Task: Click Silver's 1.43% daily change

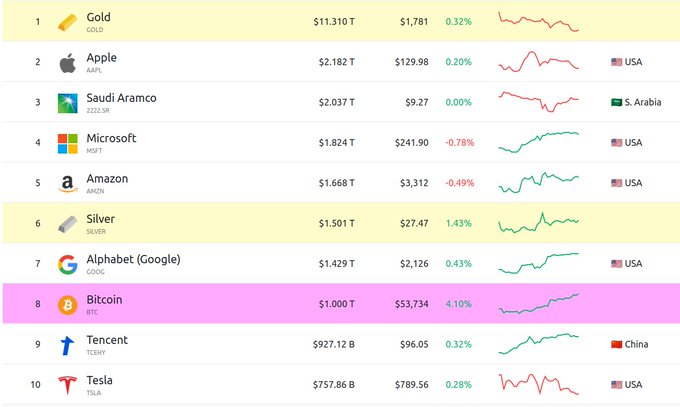Action: (x=458, y=223)
